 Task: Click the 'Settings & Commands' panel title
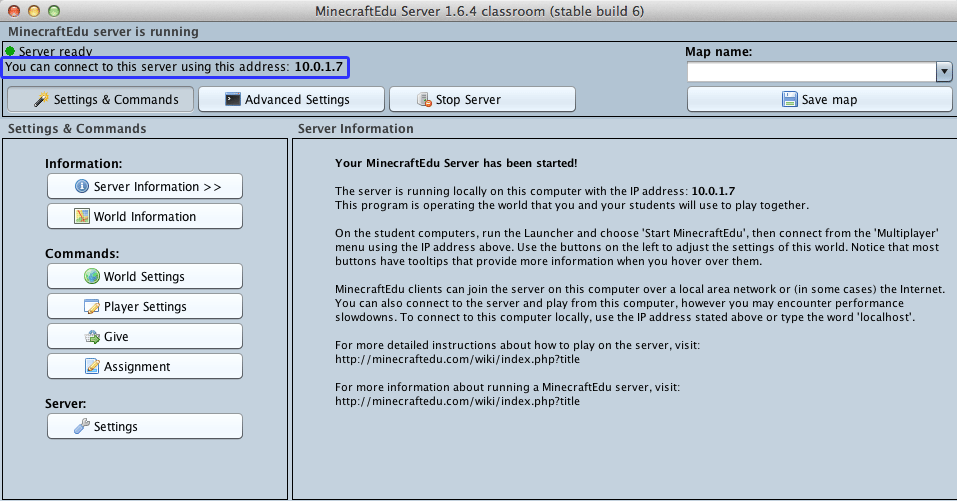77,129
